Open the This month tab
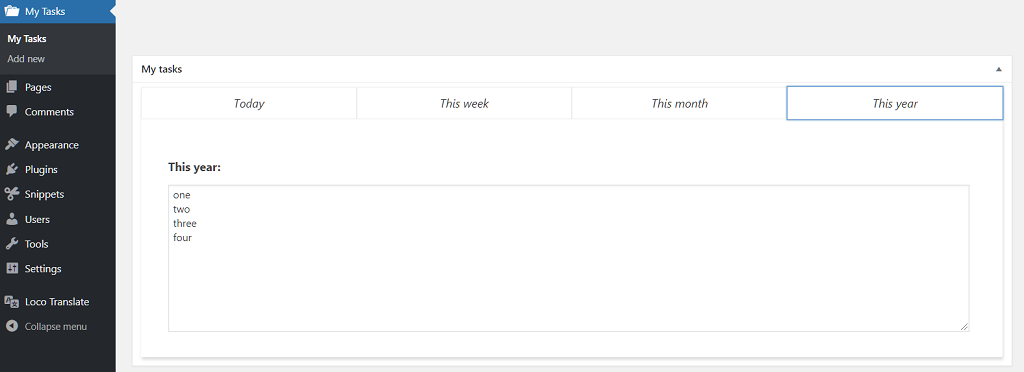Viewport: 1024px width, 372px height. 679,103
